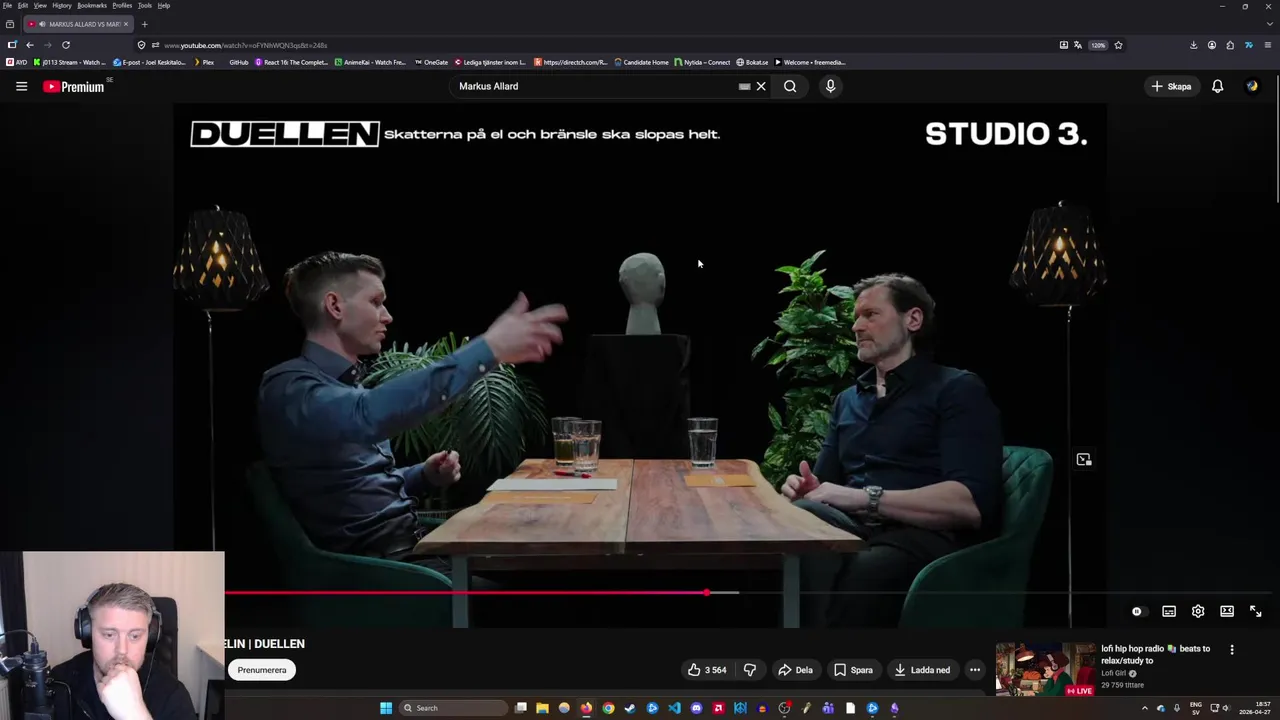
Task: Open the Bokat.se bookmark
Action: (752, 62)
